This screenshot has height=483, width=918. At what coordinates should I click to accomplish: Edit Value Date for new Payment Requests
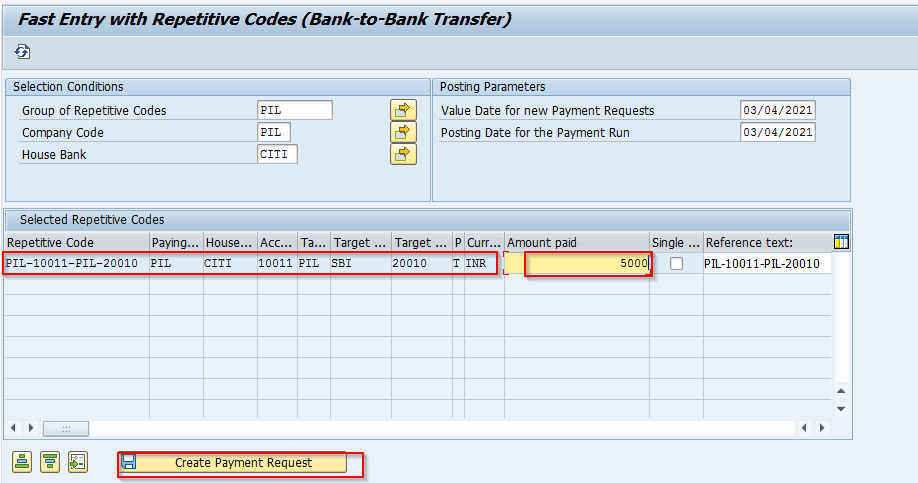pos(777,110)
